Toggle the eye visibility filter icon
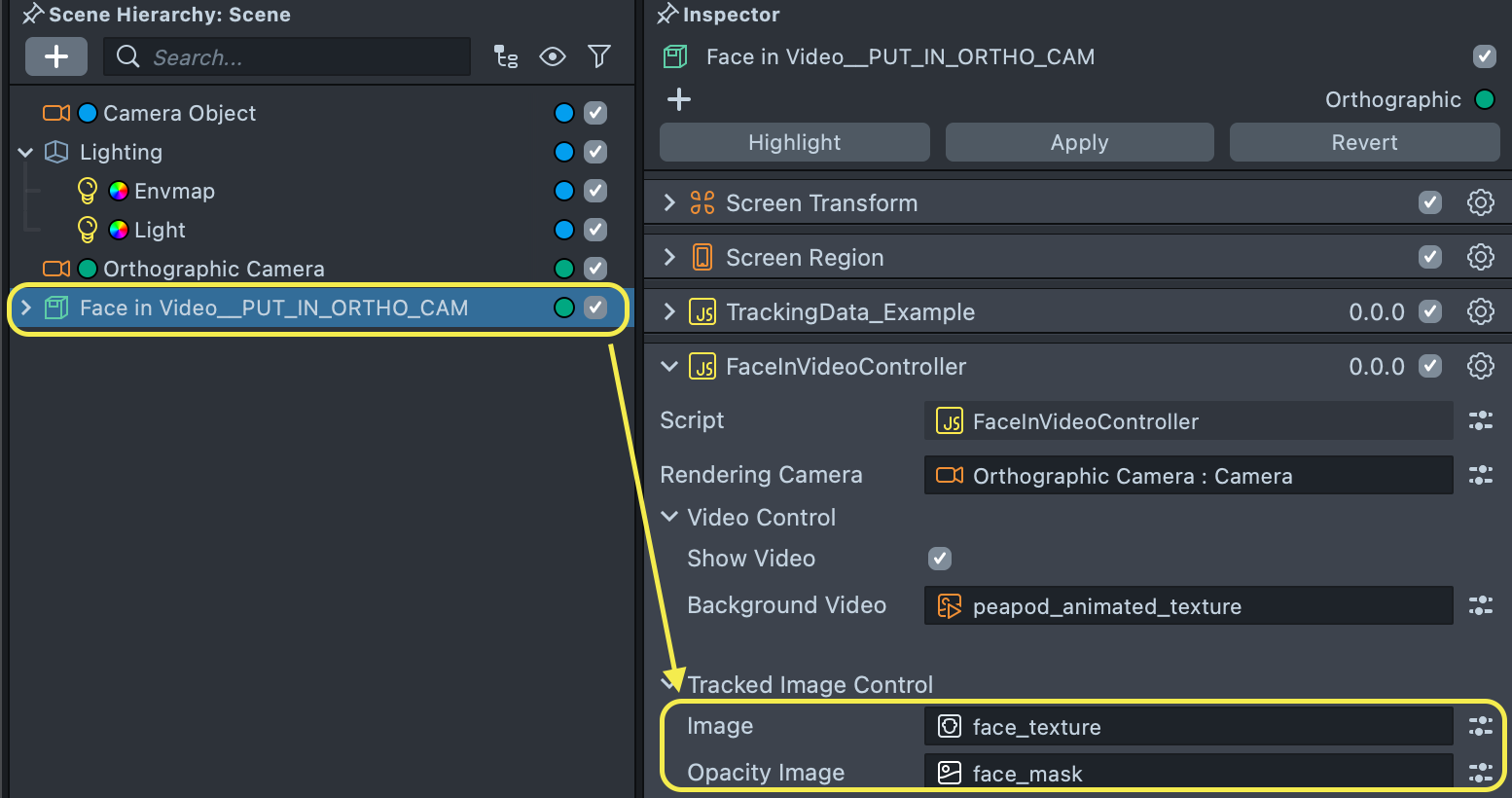 tap(553, 56)
